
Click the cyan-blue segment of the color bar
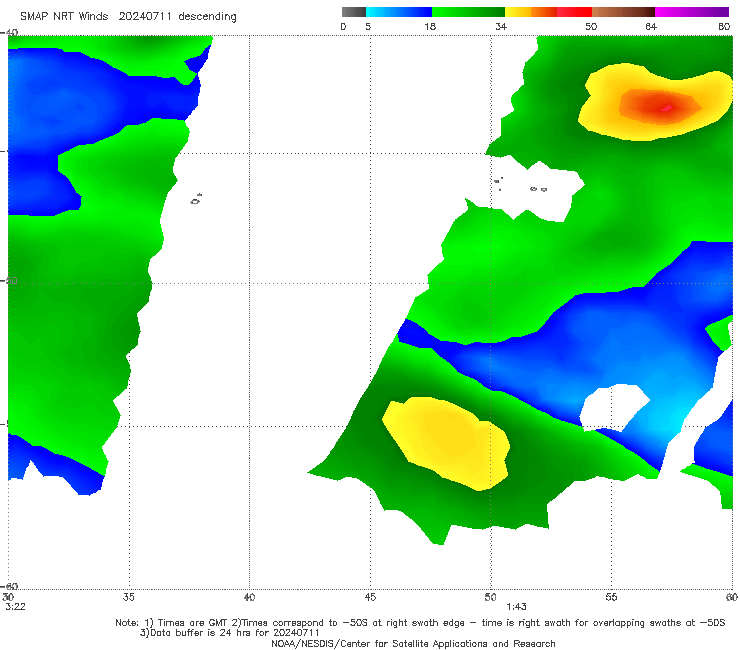click(399, 12)
